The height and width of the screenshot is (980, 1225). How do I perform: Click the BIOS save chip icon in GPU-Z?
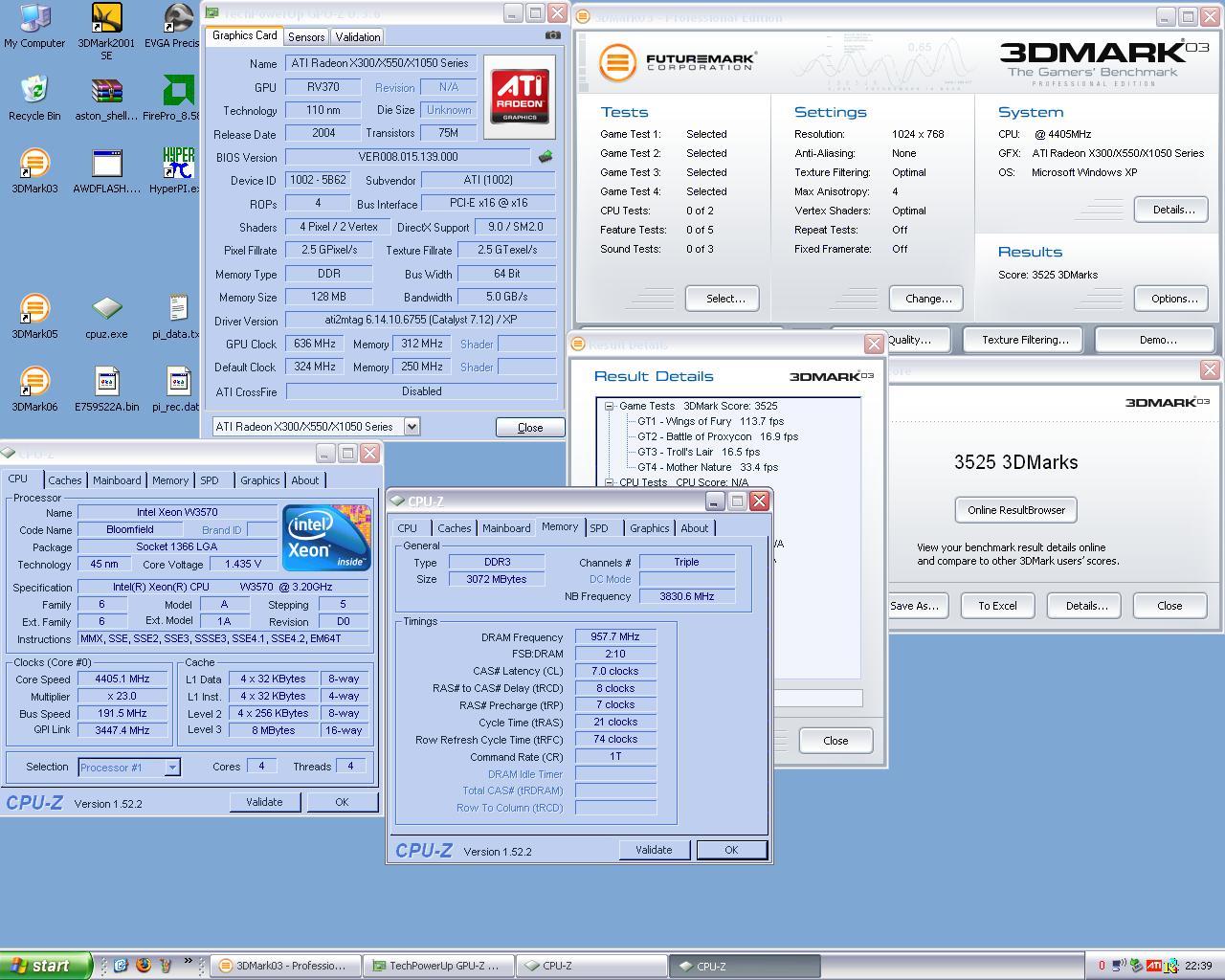tap(546, 156)
